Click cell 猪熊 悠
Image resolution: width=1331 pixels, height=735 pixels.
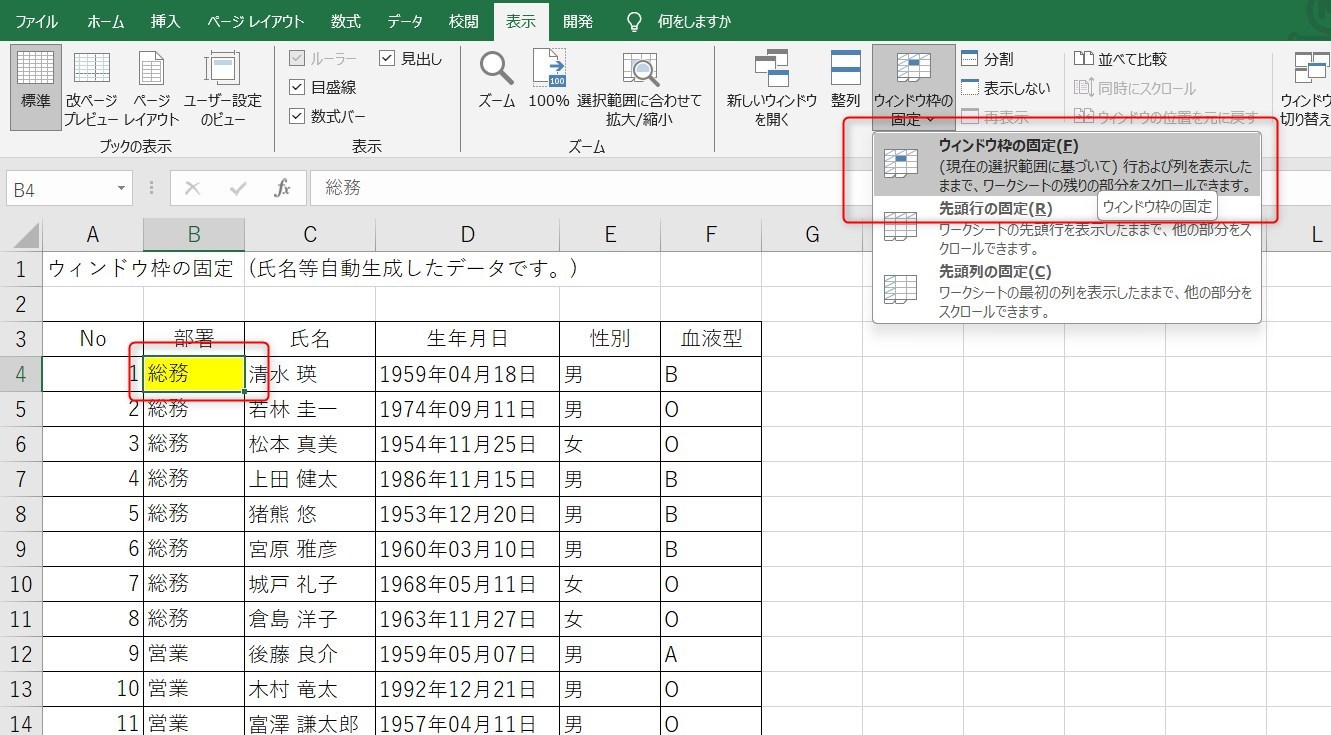310,514
